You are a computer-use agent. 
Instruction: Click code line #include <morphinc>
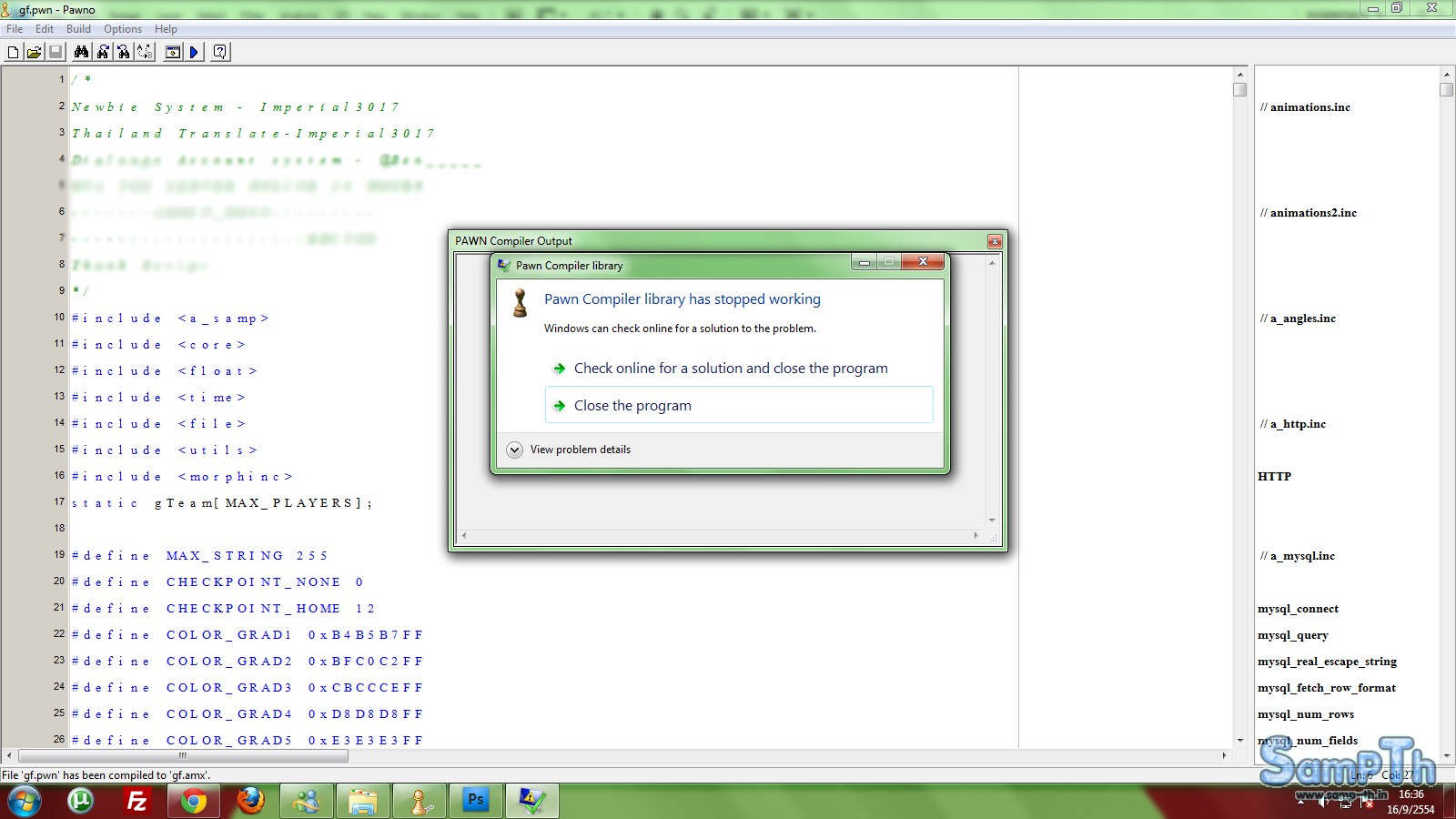(x=182, y=477)
